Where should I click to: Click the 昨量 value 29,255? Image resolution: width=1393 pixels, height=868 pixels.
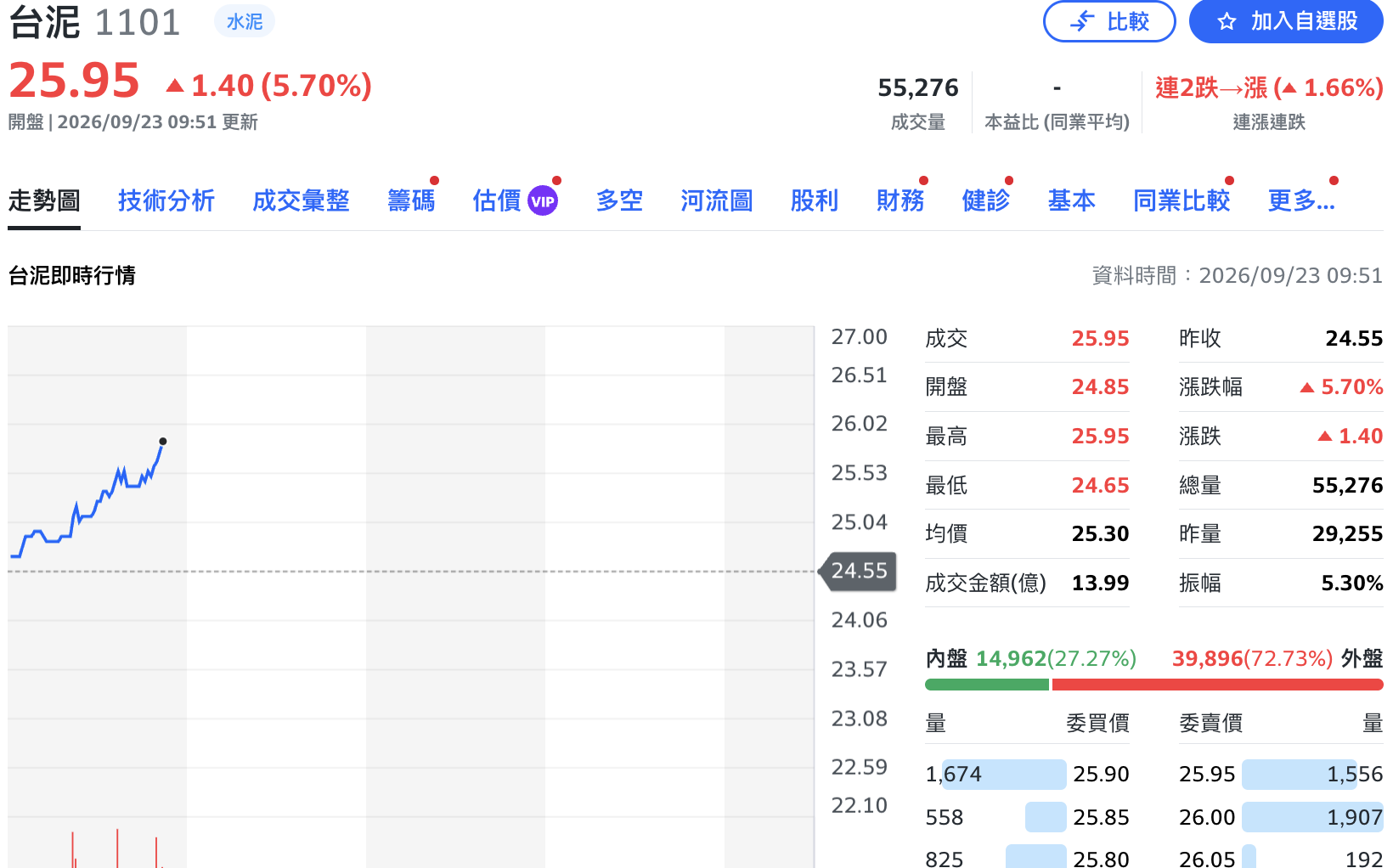click(x=1347, y=534)
